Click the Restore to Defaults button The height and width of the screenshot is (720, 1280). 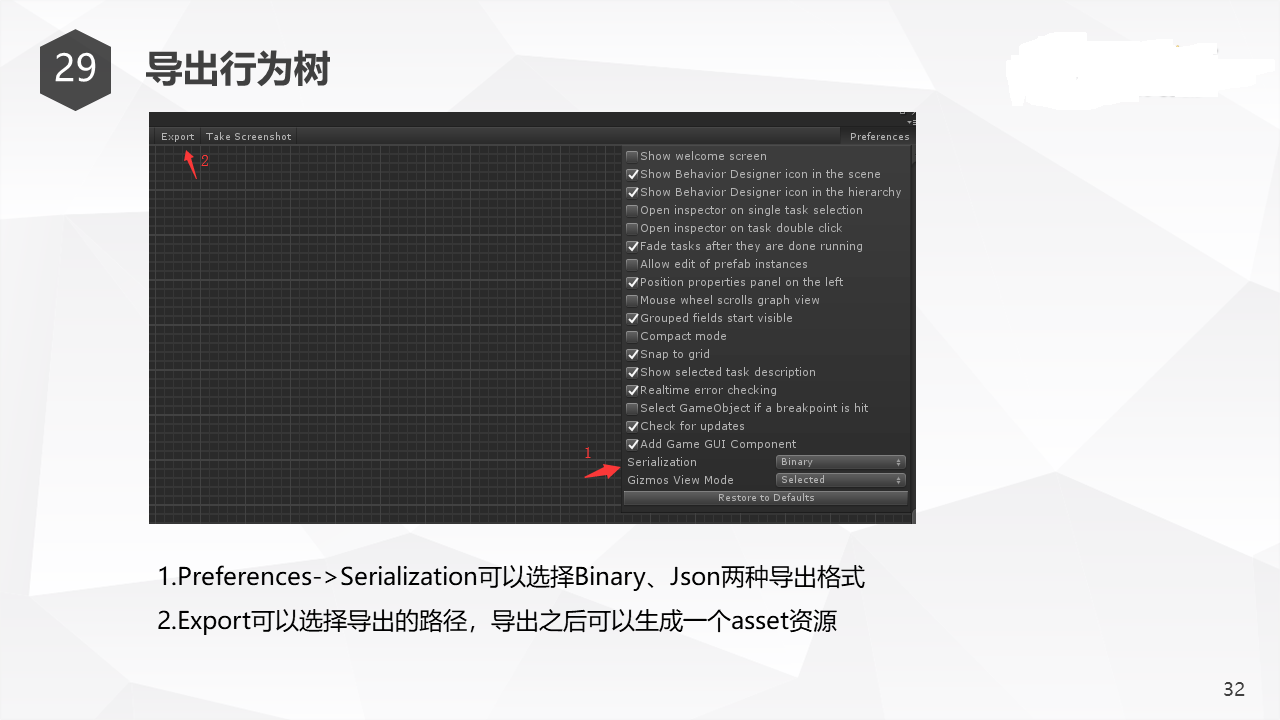[766, 497]
